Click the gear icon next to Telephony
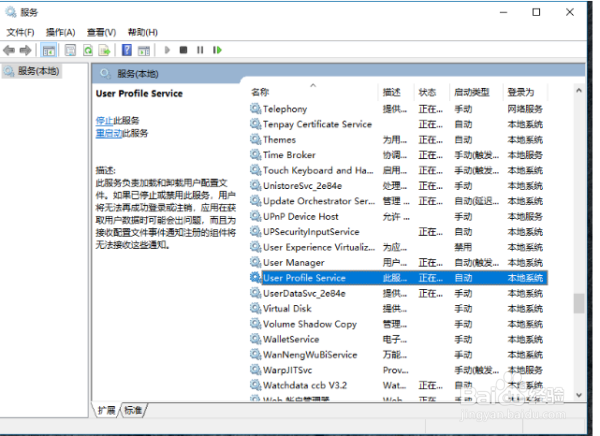The height and width of the screenshot is (436, 600). [x=255, y=109]
